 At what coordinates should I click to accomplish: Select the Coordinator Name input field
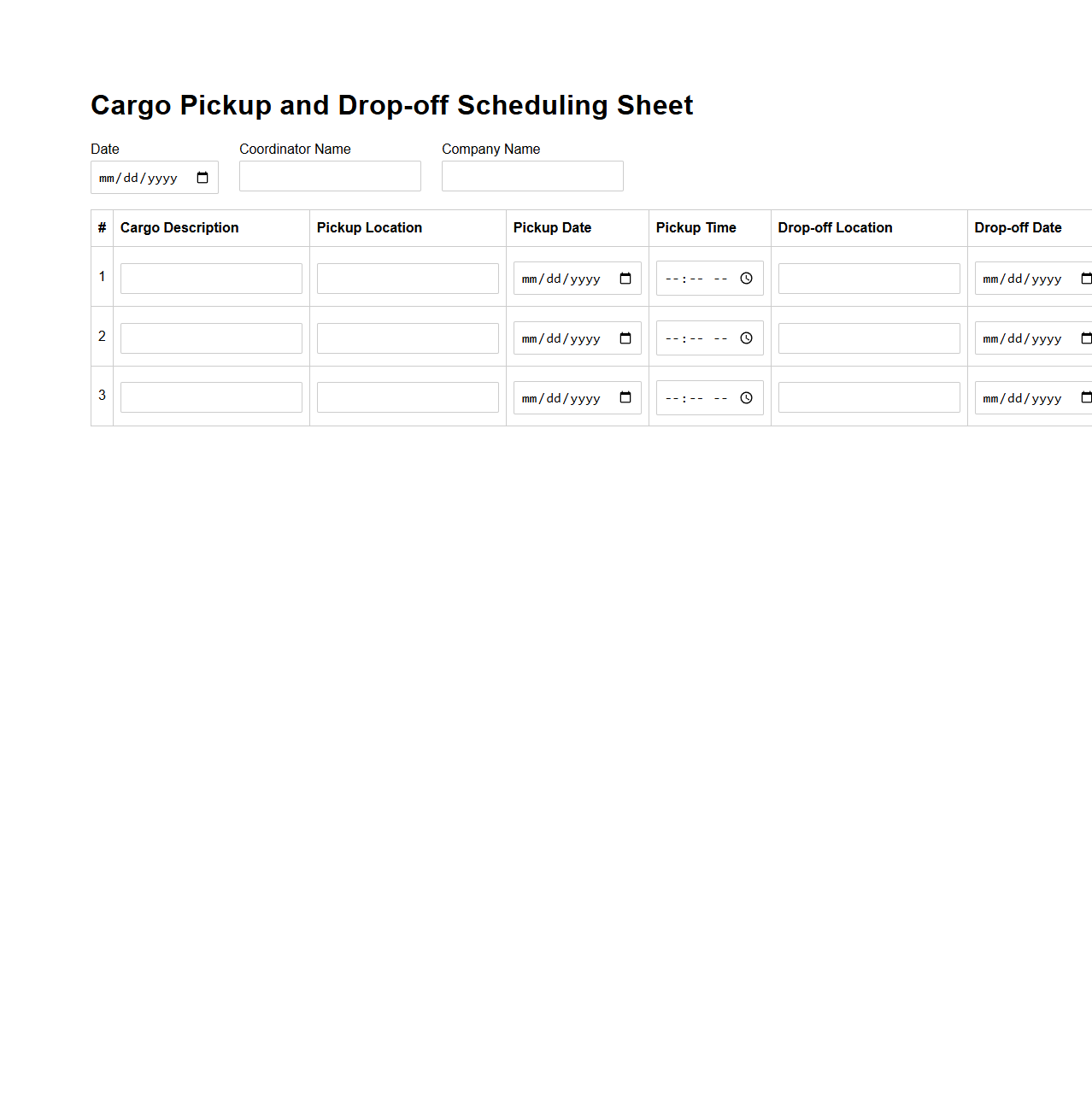pyautogui.click(x=330, y=176)
